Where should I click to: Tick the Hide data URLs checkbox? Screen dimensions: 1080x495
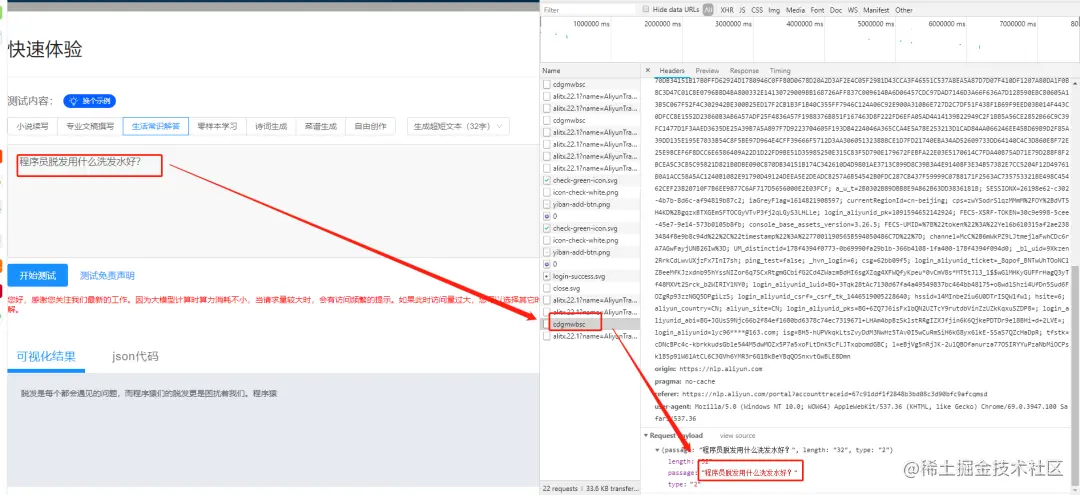pyautogui.click(x=645, y=10)
